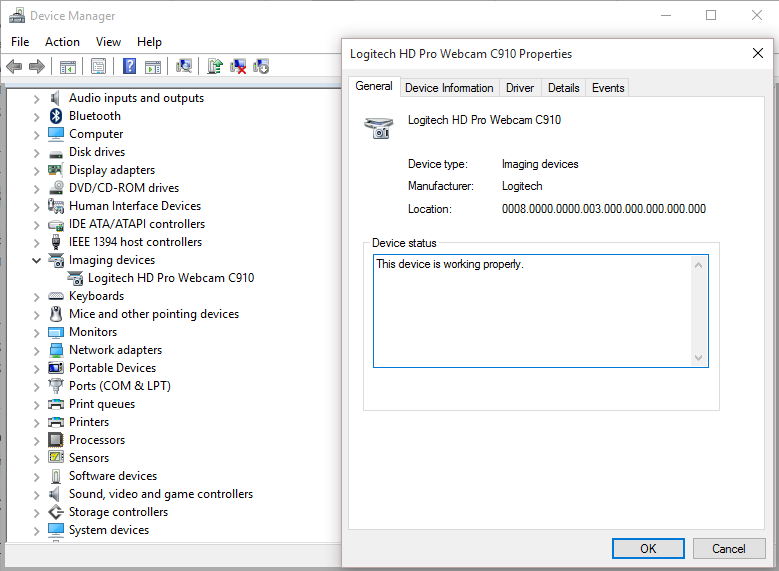This screenshot has height=571, width=779.
Task: Click the Bluetooth category icon
Action: coord(56,116)
